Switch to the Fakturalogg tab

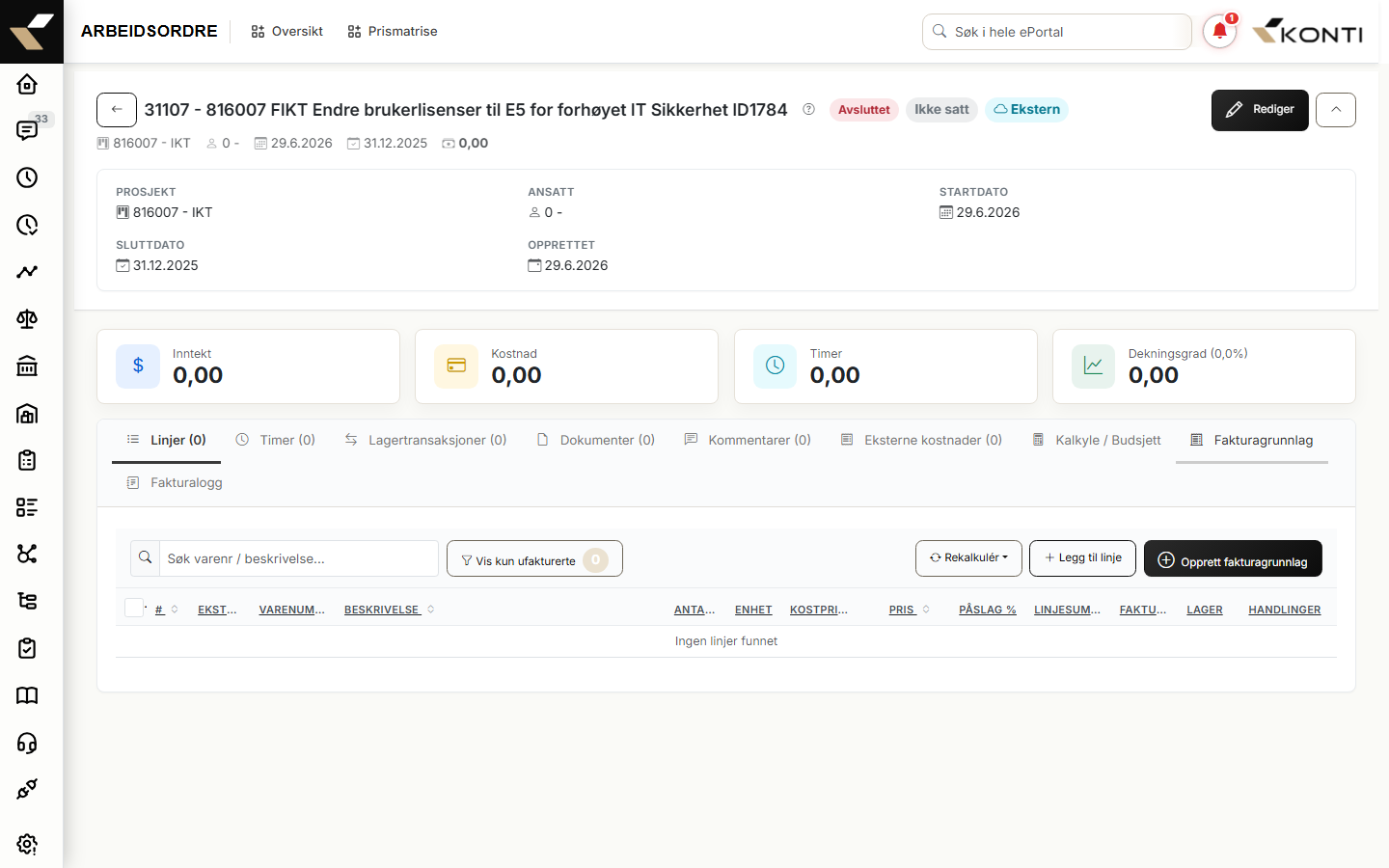[175, 482]
